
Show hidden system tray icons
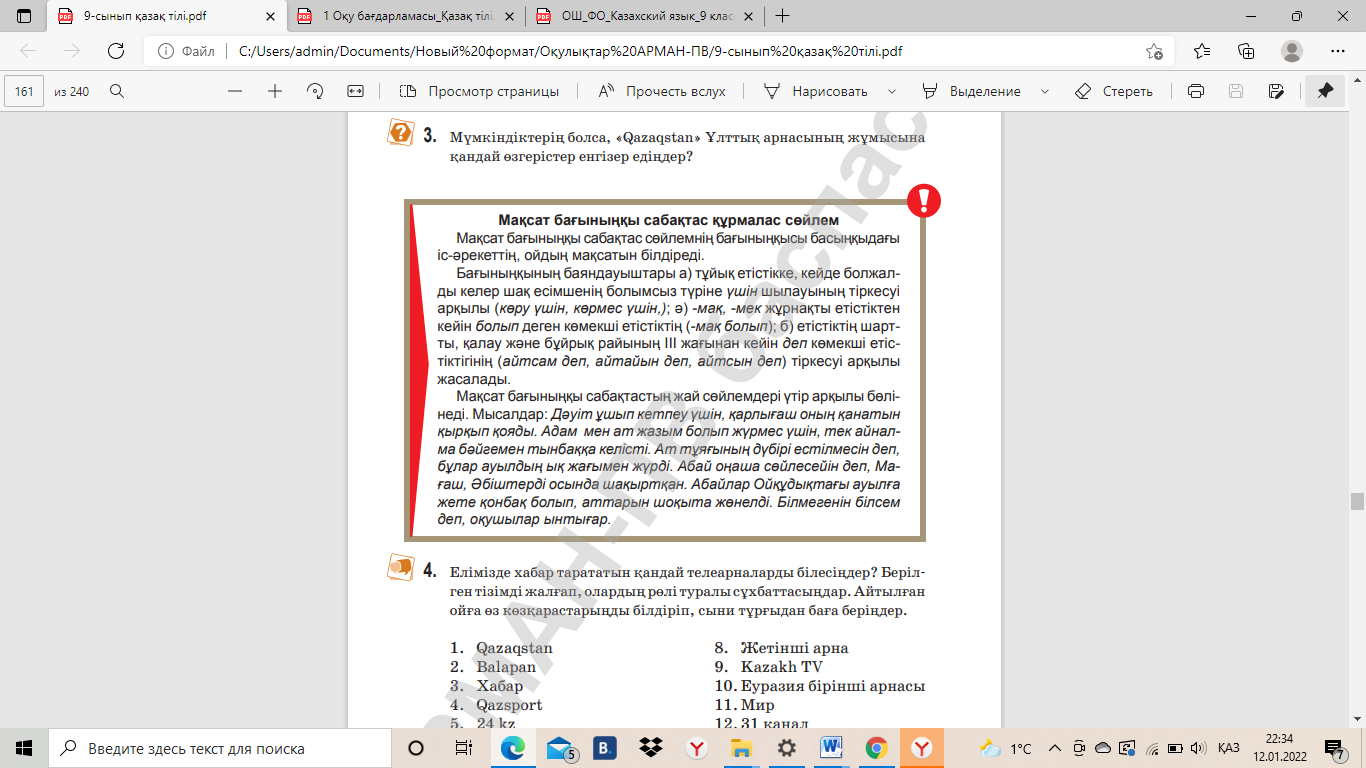1055,748
